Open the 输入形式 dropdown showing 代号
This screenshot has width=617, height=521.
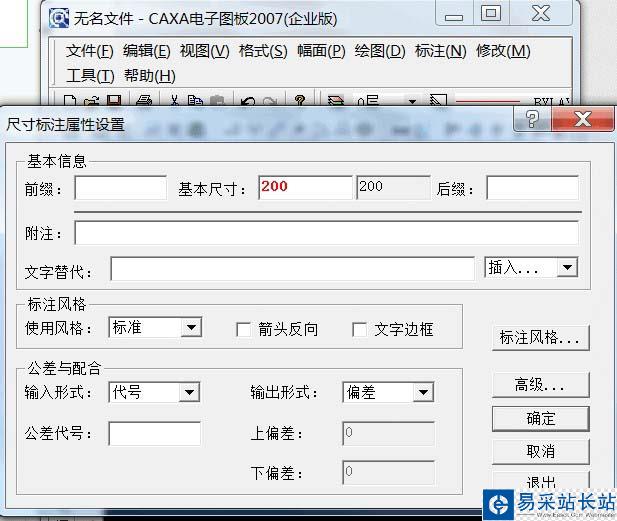[189, 392]
